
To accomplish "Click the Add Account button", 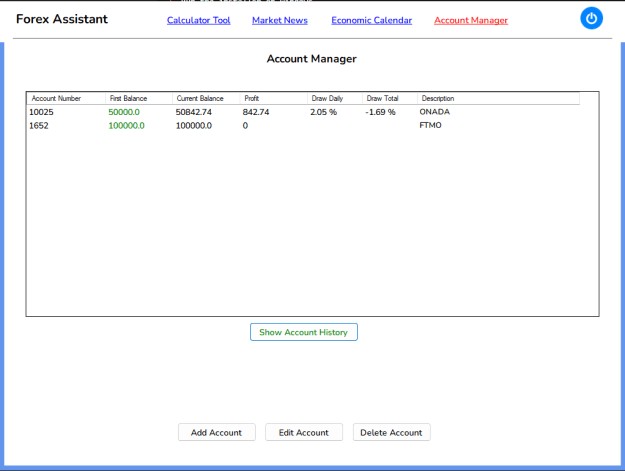I will click(216, 432).
